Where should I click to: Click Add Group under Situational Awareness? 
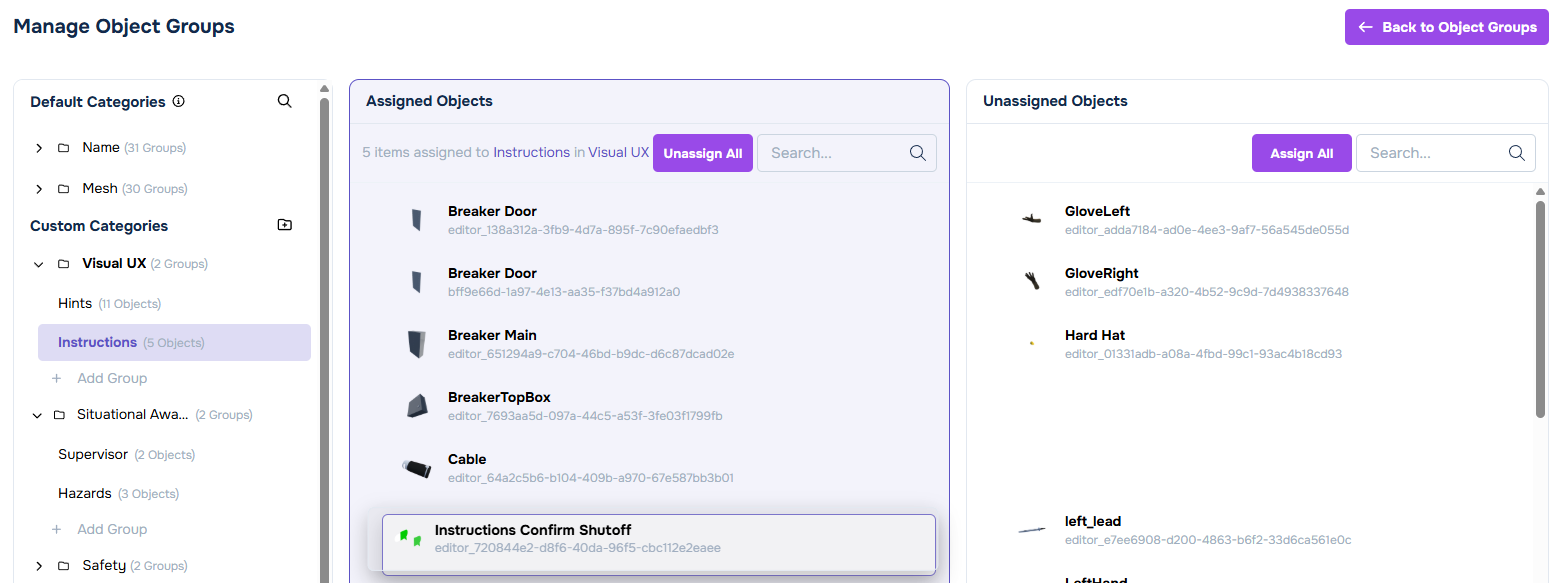tap(112, 529)
